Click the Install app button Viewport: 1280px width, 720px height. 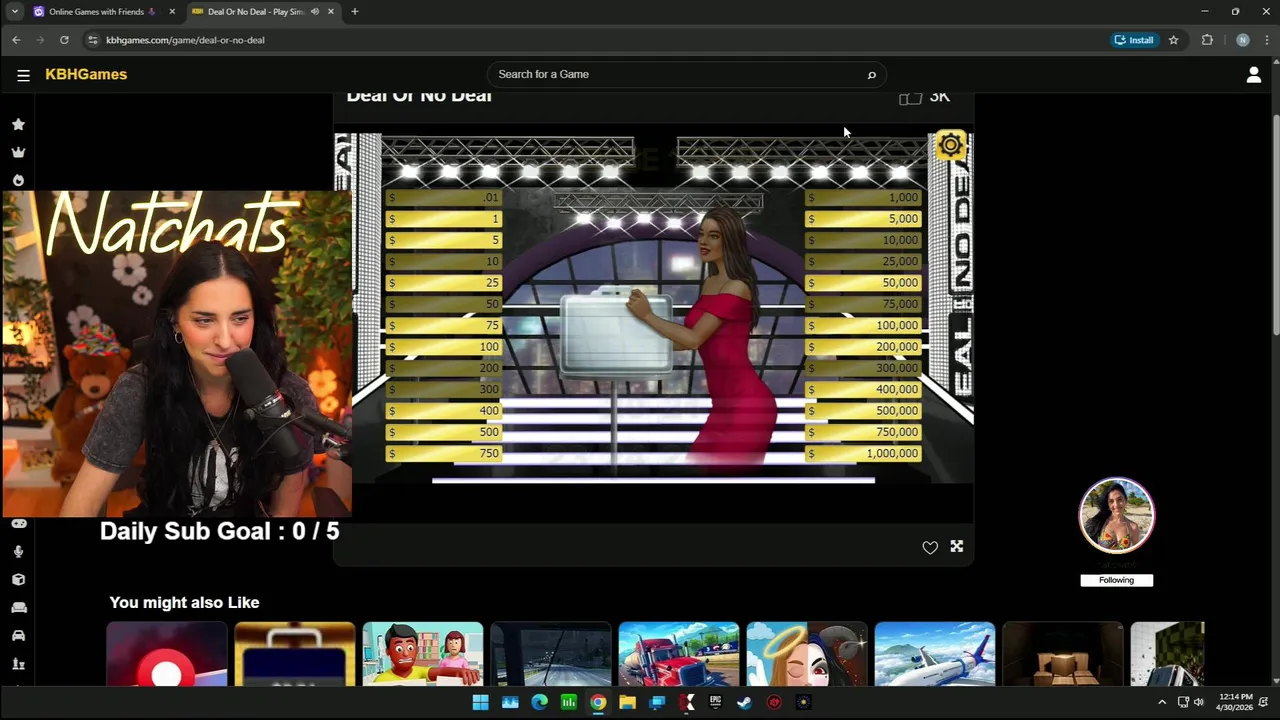coord(1134,40)
